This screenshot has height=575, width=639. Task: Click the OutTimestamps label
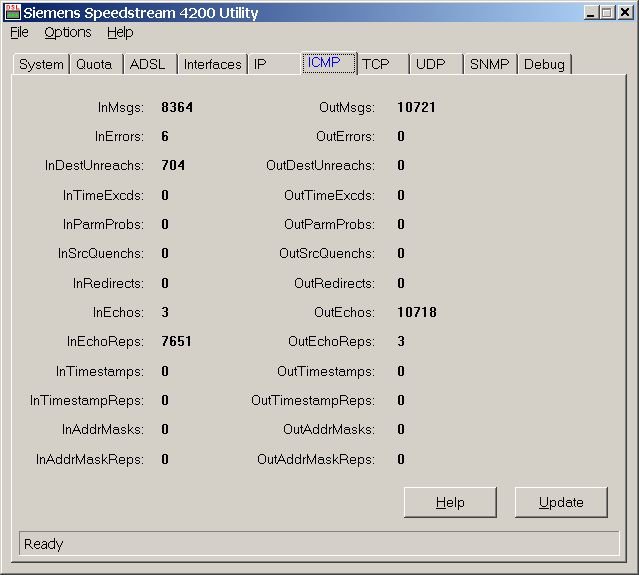pyautogui.click(x=326, y=371)
